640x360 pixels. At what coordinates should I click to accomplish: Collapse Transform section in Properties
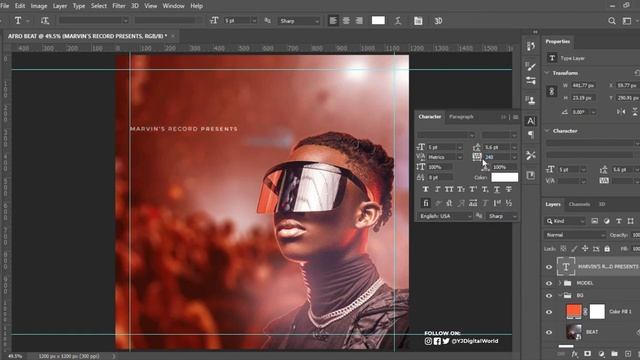pyautogui.click(x=547, y=73)
